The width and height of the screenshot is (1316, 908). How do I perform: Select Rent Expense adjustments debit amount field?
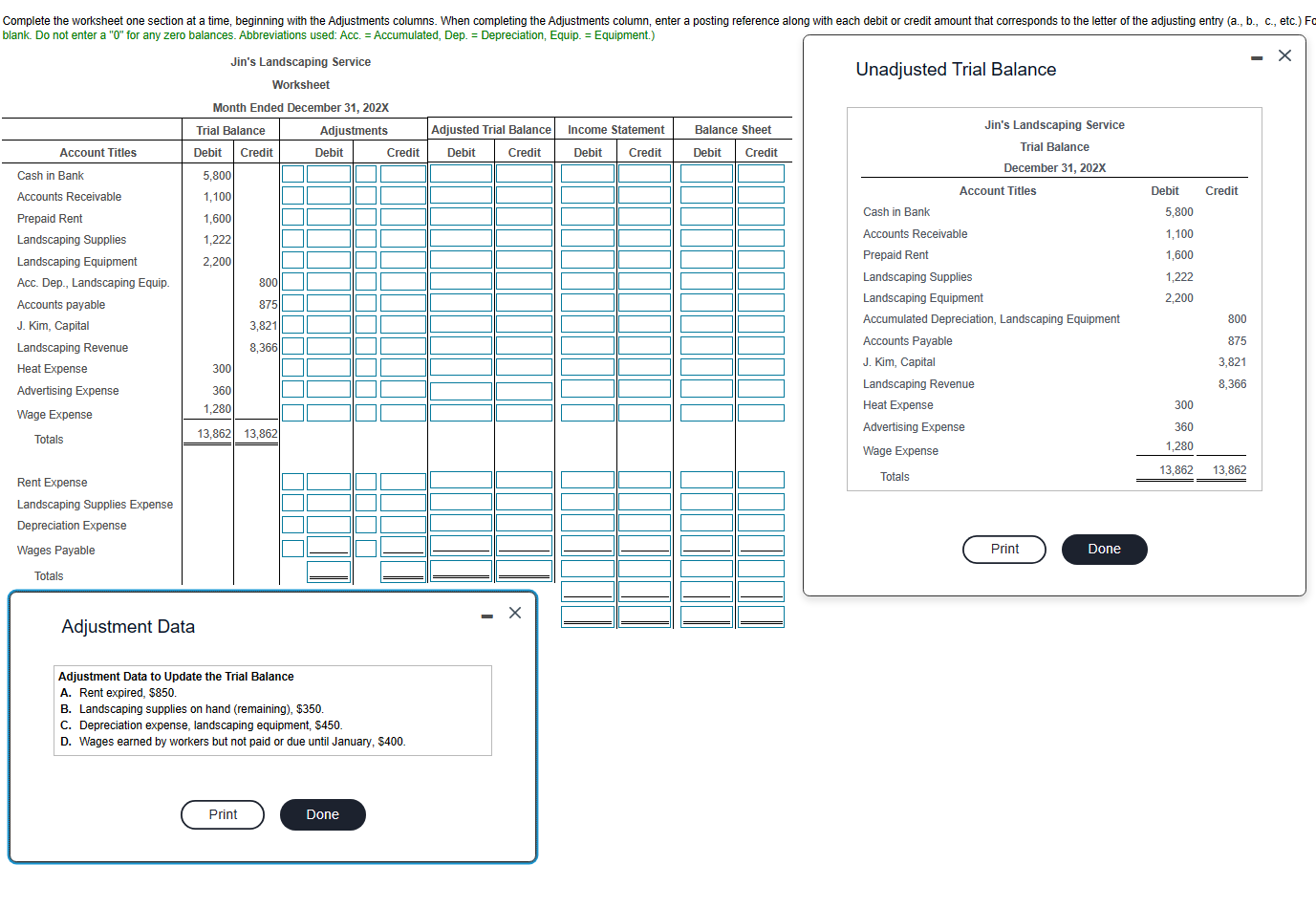click(329, 481)
